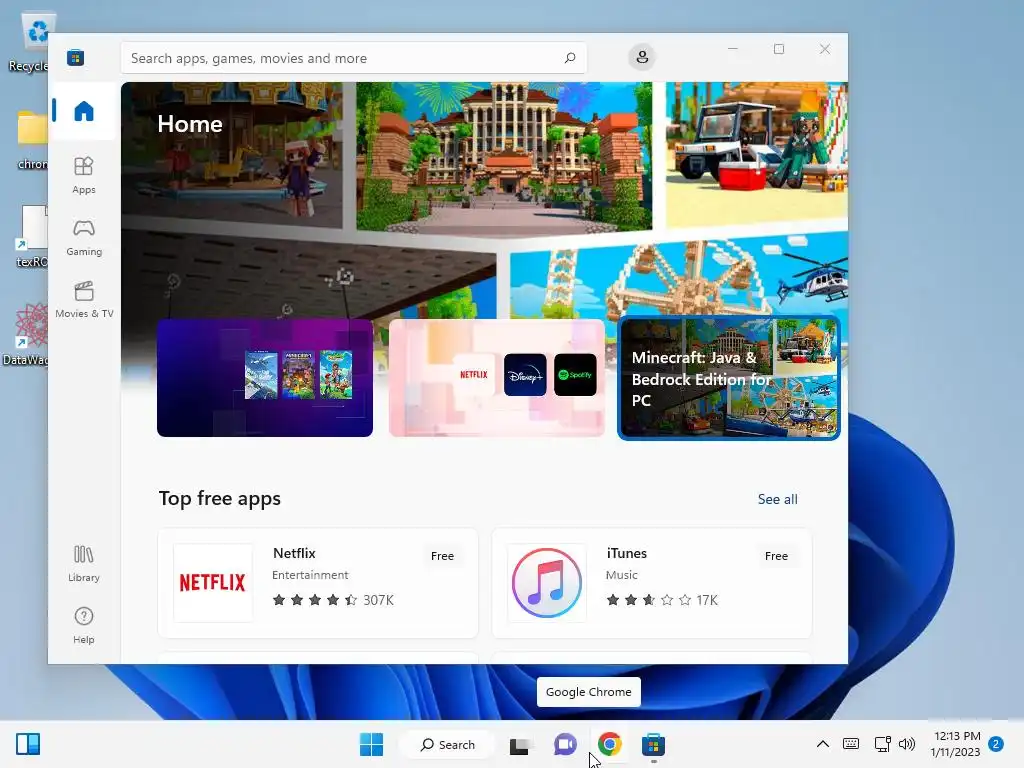Viewport: 1024px width, 768px height.
Task: Open Help in Store sidebar
Action: click(x=84, y=626)
